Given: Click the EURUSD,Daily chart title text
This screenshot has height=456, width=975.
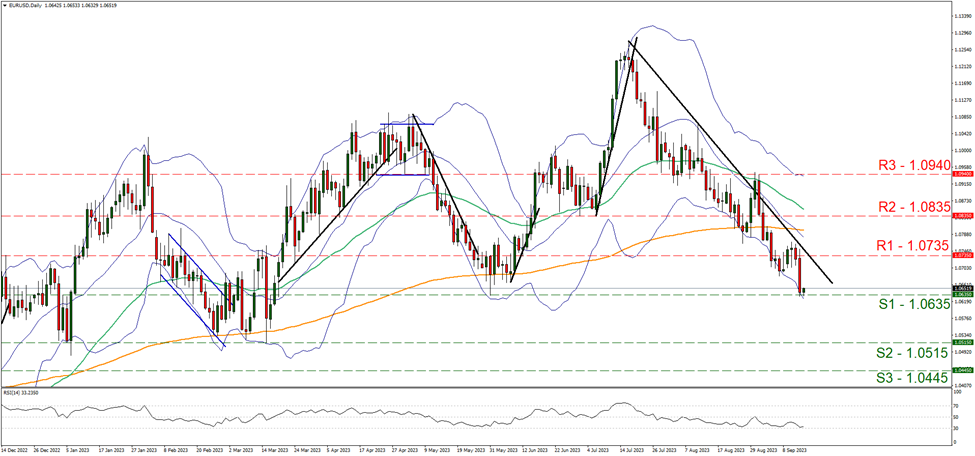Looking at the screenshot, I should 35,5.
